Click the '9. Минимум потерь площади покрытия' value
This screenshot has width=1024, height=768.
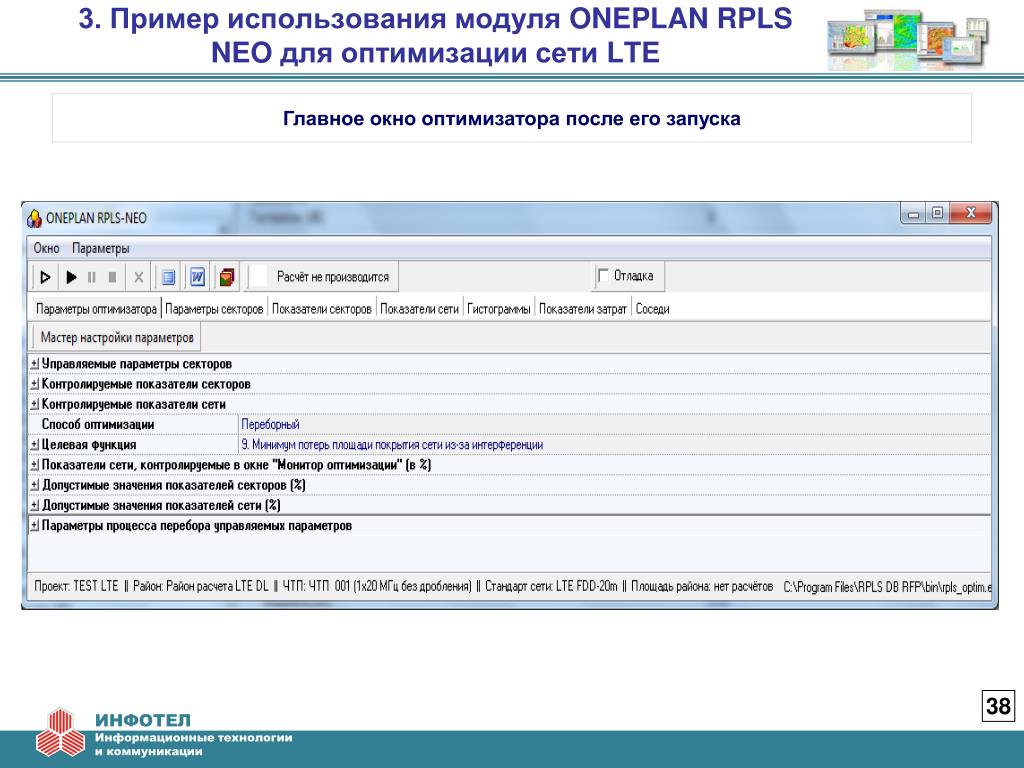click(392, 445)
